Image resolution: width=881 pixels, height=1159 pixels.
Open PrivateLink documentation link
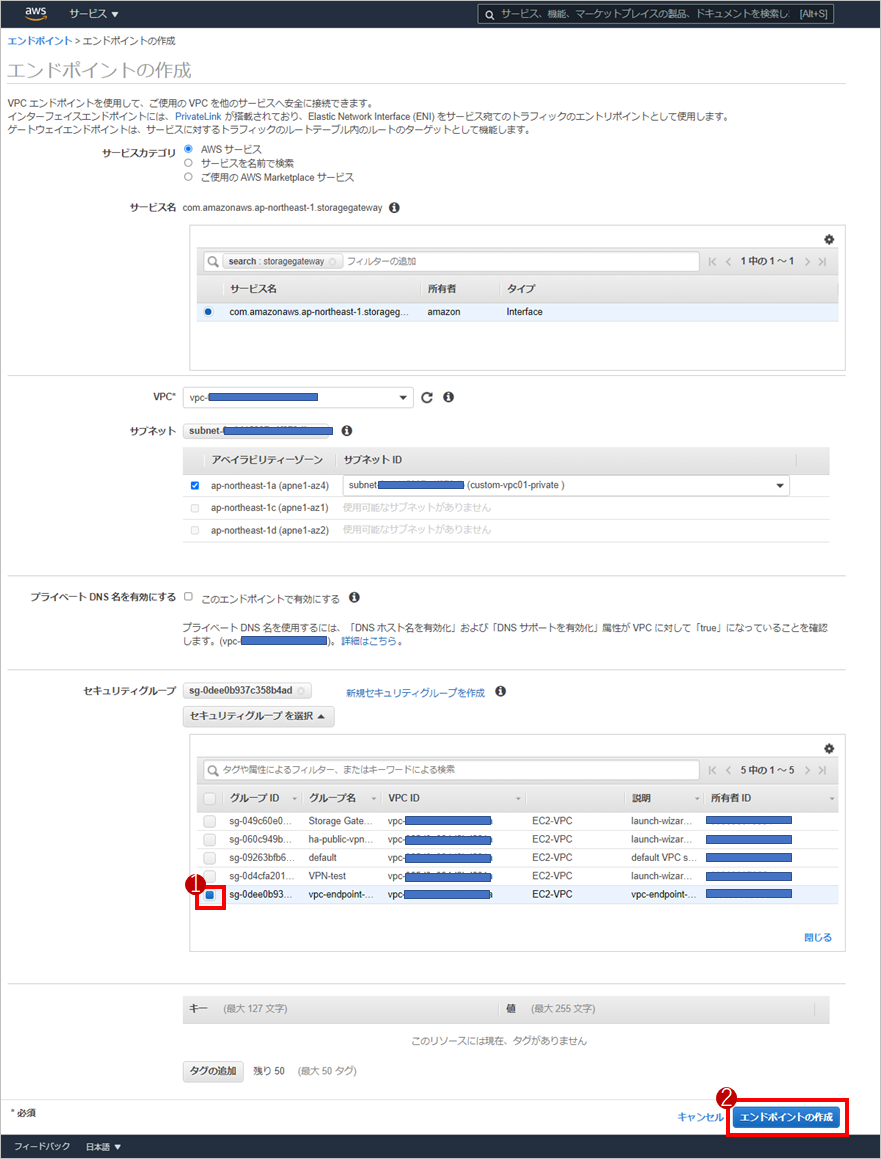tap(198, 117)
